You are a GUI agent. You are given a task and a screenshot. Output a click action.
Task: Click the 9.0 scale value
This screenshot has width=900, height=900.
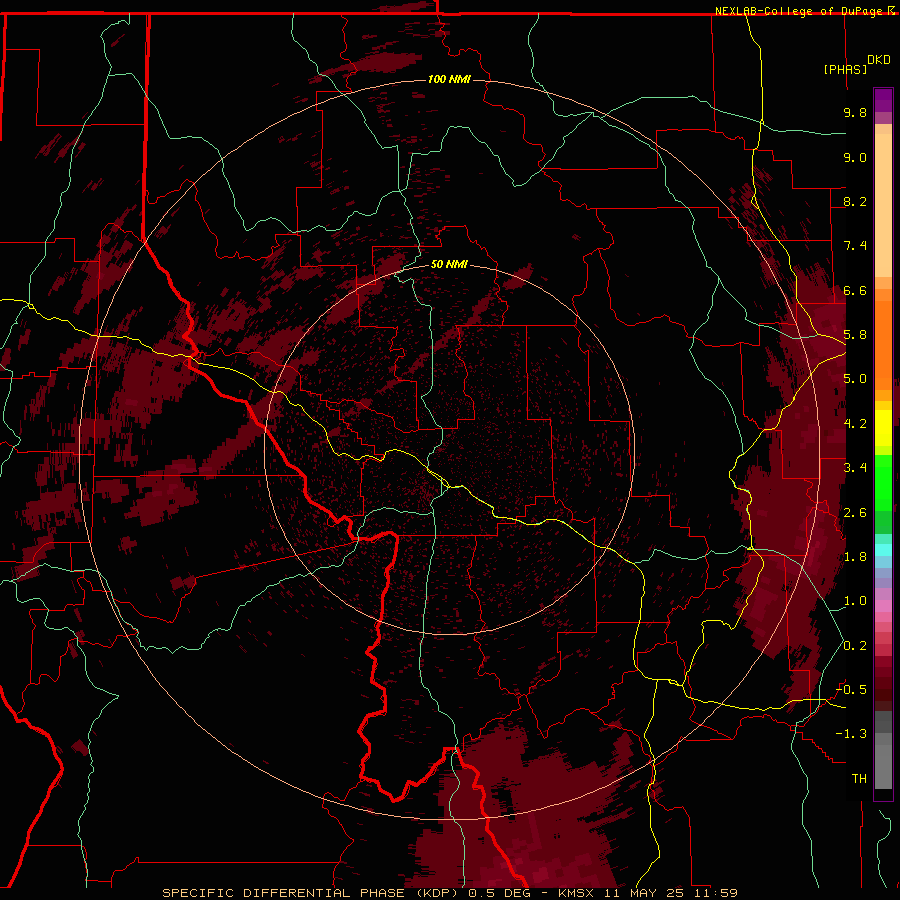[855, 157]
